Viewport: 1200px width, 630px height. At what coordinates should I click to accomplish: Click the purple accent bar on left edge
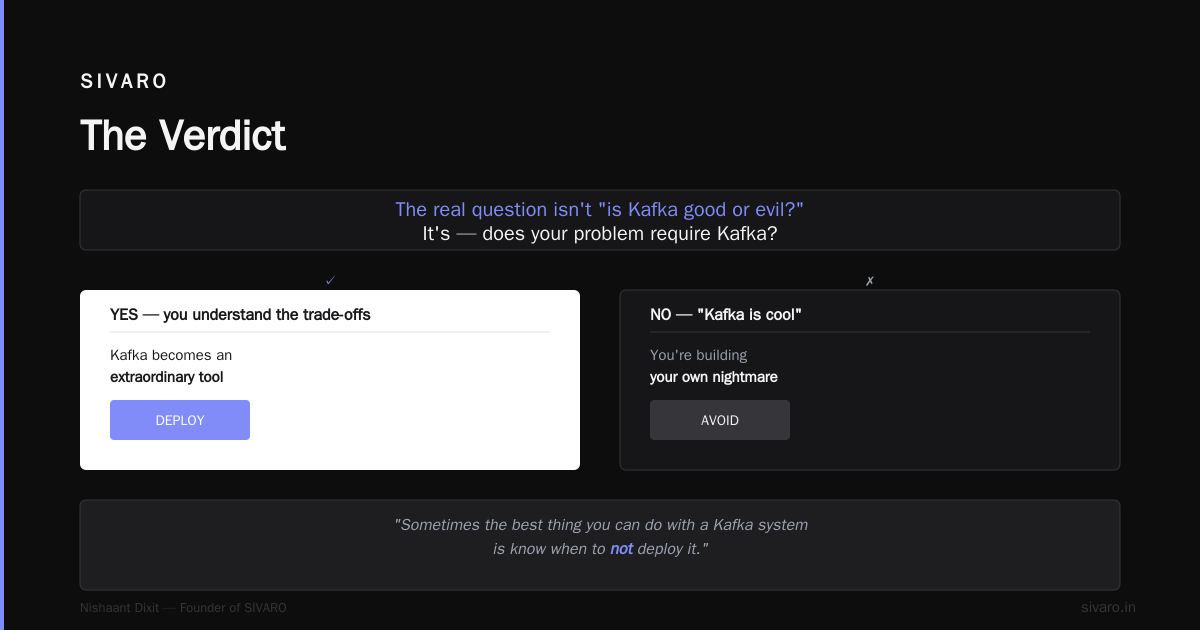(x=2, y=315)
